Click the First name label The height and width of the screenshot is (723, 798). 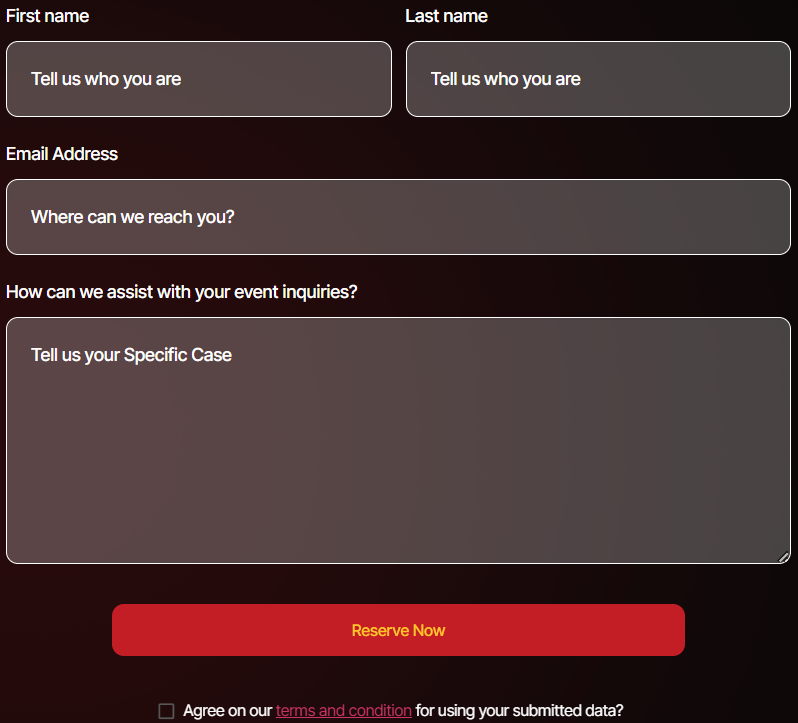(x=47, y=16)
